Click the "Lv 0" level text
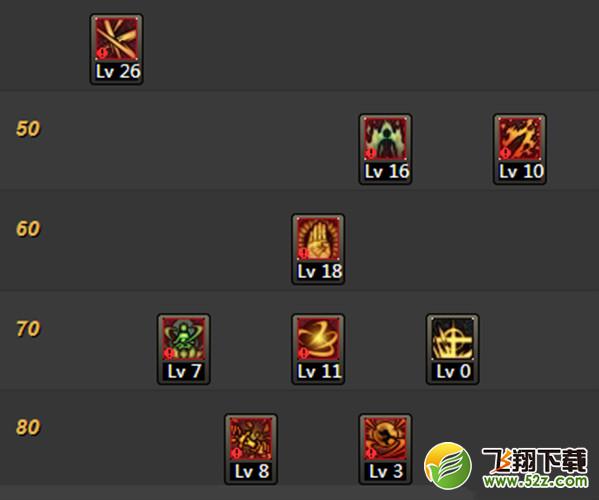 453,371
